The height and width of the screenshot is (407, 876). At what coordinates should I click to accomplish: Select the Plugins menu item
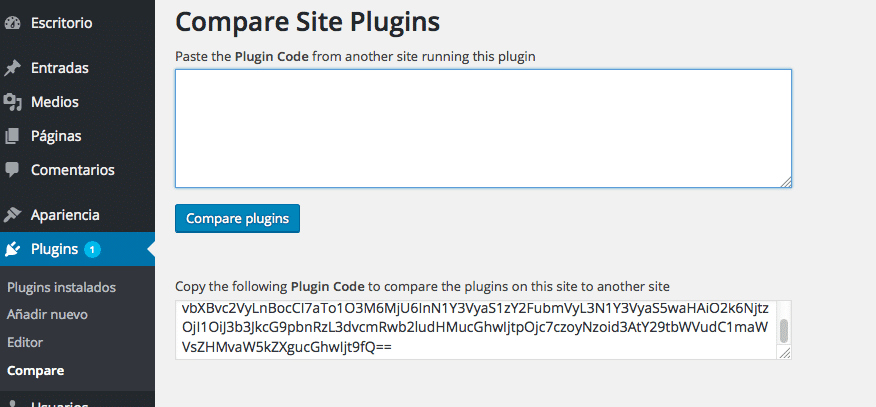coord(77,249)
